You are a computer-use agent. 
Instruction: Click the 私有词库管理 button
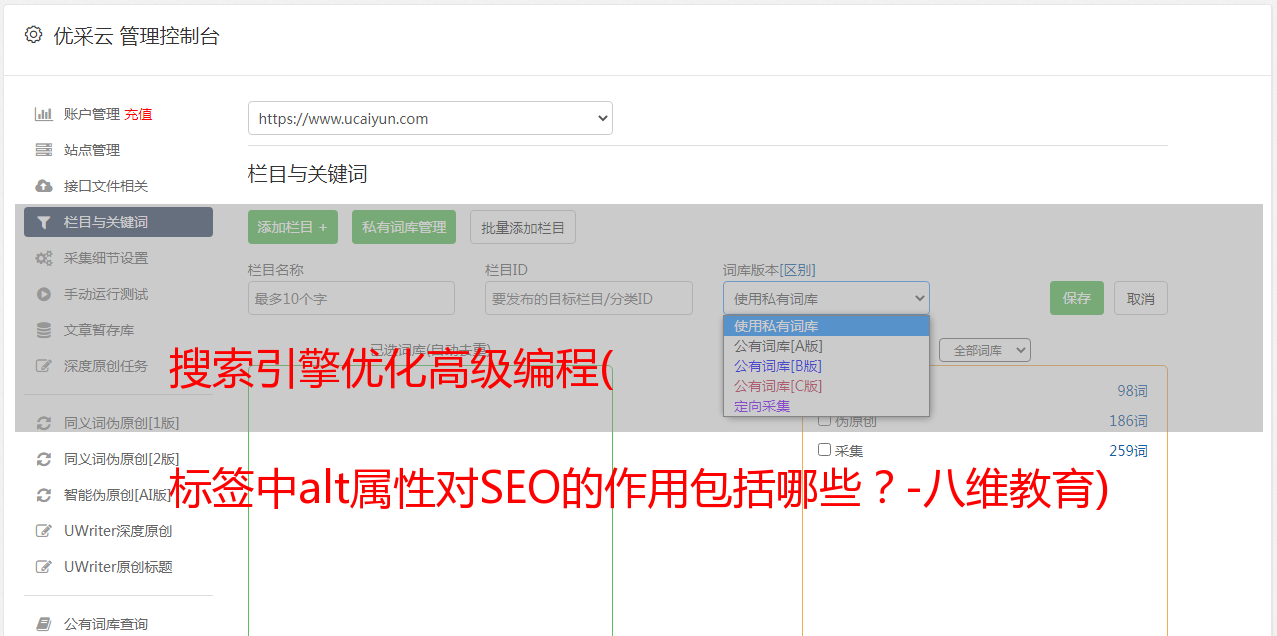pyautogui.click(x=404, y=227)
